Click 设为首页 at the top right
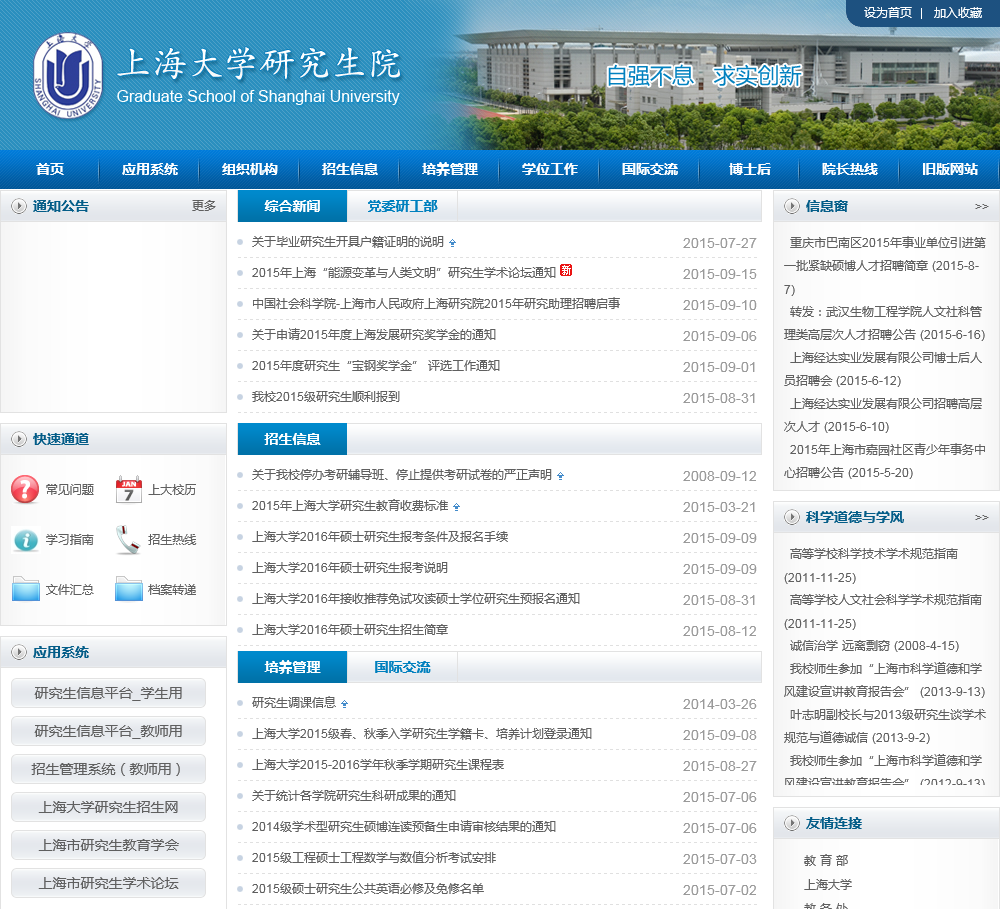The height and width of the screenshot is (909, 1000). point(888,13)
